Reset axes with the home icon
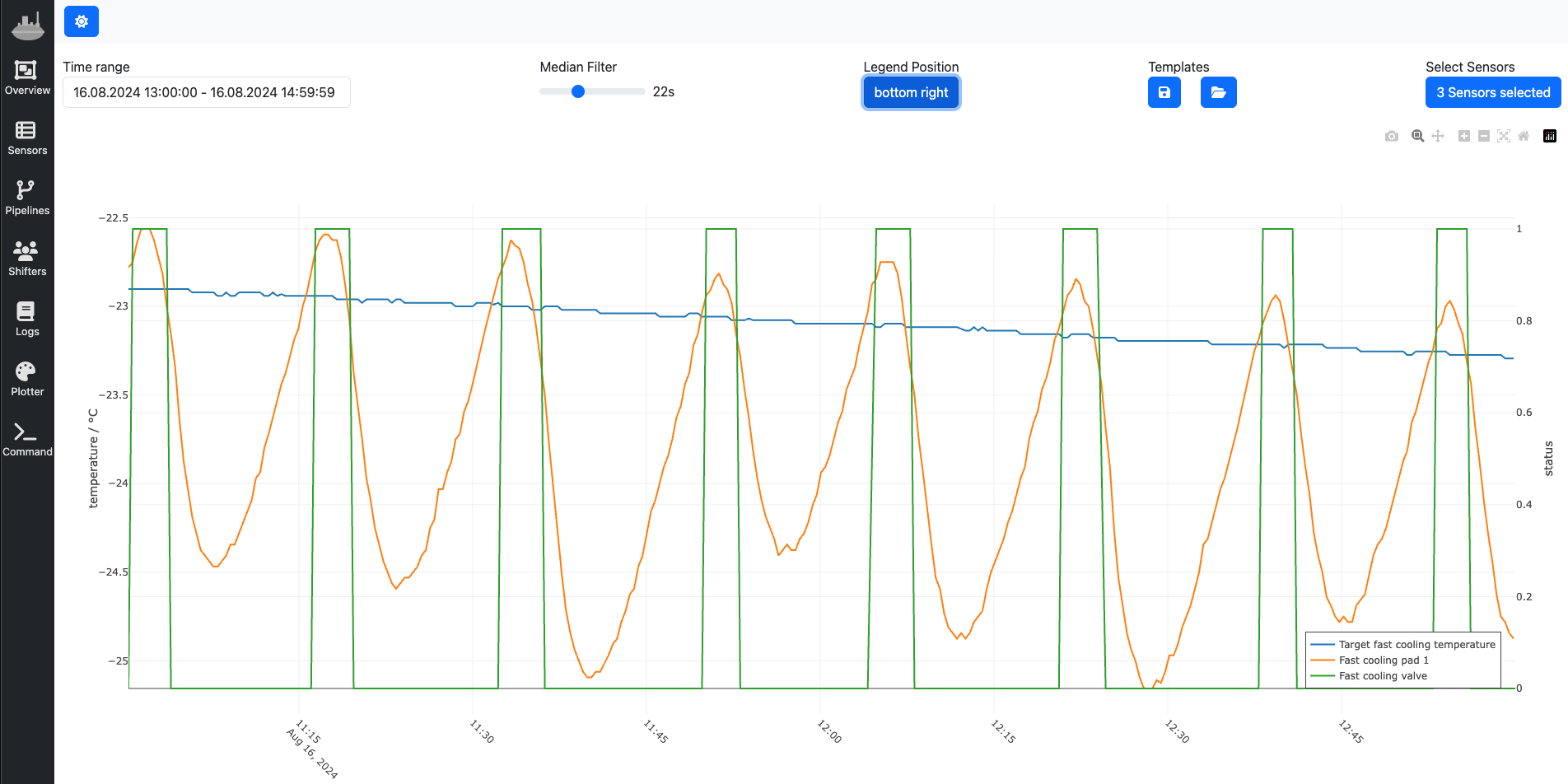 tap(1524, 136)
